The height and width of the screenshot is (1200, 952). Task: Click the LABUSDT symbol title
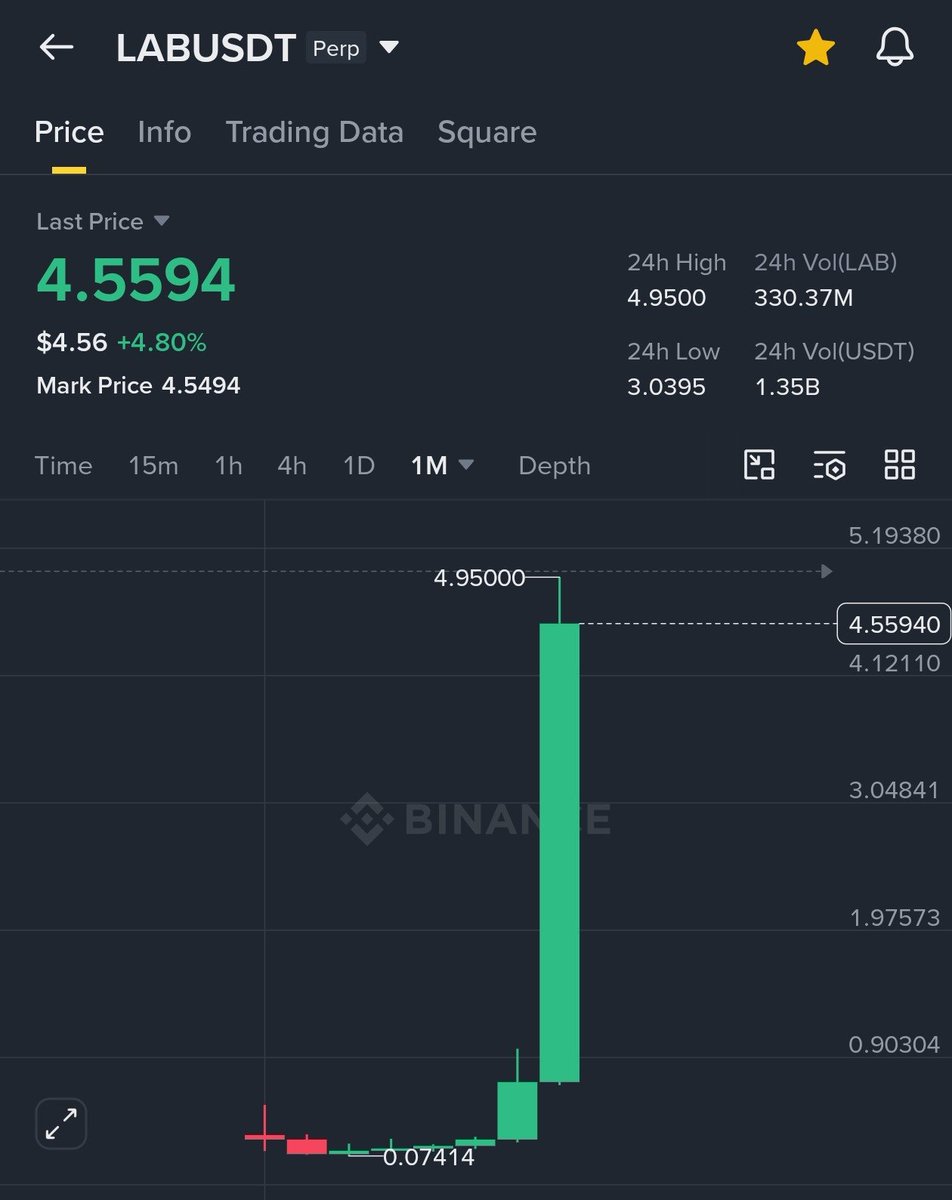206,48
